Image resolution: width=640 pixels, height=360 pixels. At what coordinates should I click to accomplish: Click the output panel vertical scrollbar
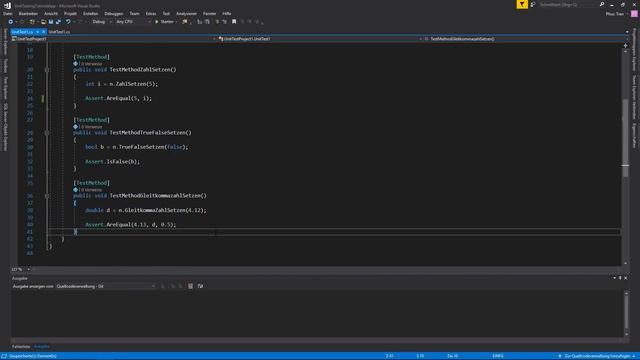[626, 313]
